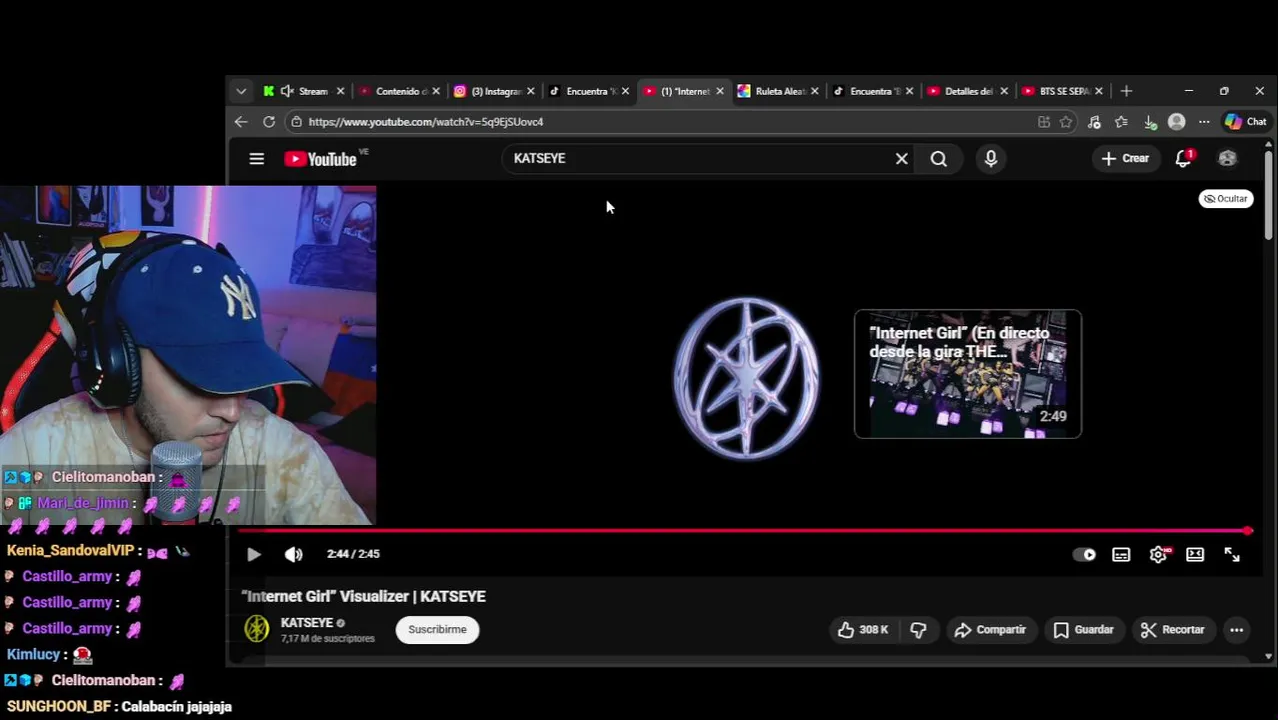Reload the YouTube page
Screen dimensions: 1278x720
269,121
